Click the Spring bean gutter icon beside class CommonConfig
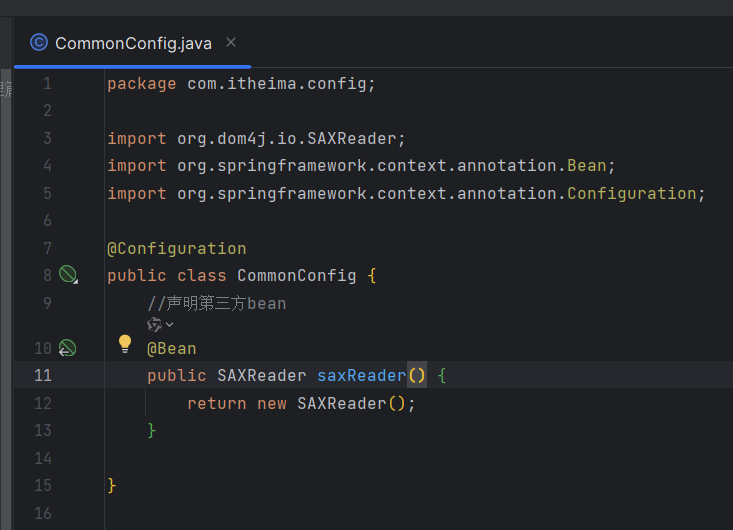733x530 pixels. (67, 275)
